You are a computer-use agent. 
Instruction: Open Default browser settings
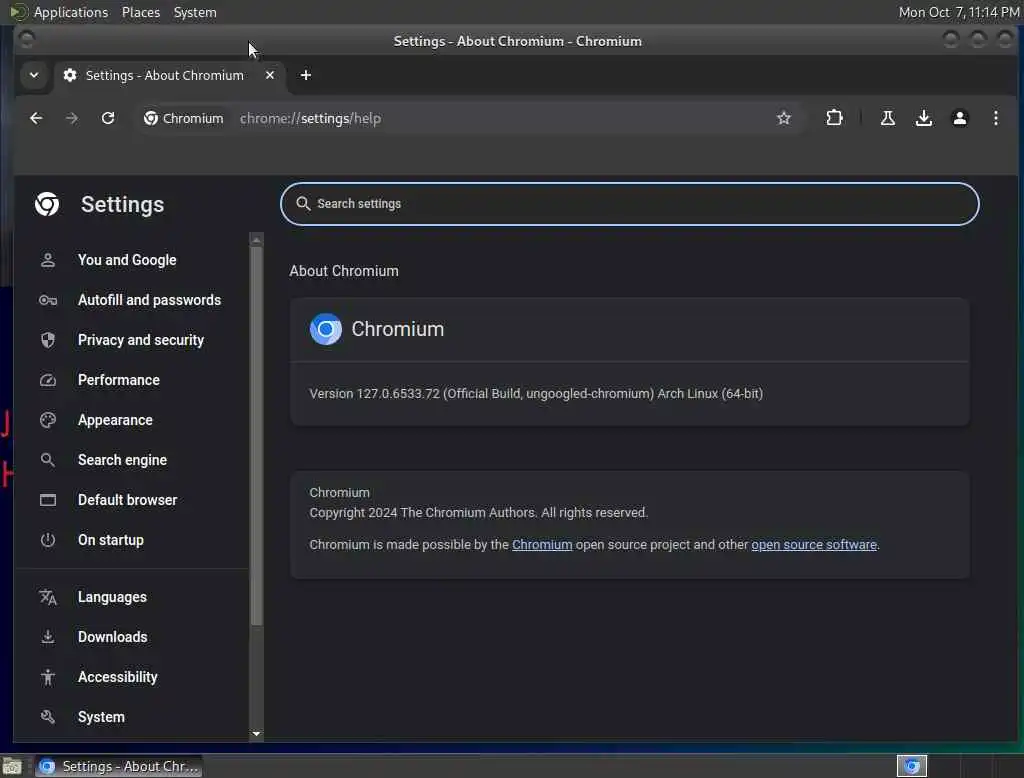[x=127, y=500]
